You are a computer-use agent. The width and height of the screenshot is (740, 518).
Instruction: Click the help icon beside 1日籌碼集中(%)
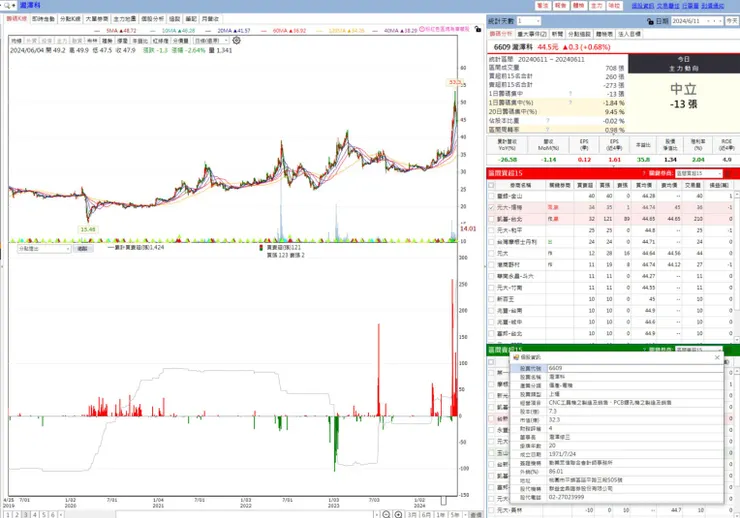coord(570,103)
